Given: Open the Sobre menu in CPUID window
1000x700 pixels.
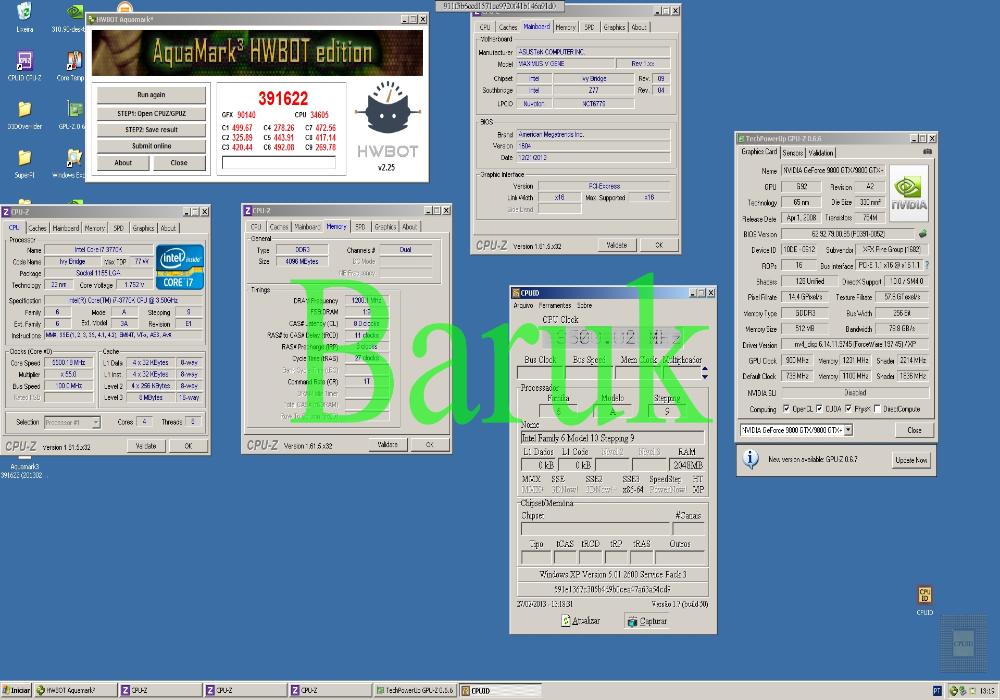Looking at the screenshot, I should (x=584, y=305).
